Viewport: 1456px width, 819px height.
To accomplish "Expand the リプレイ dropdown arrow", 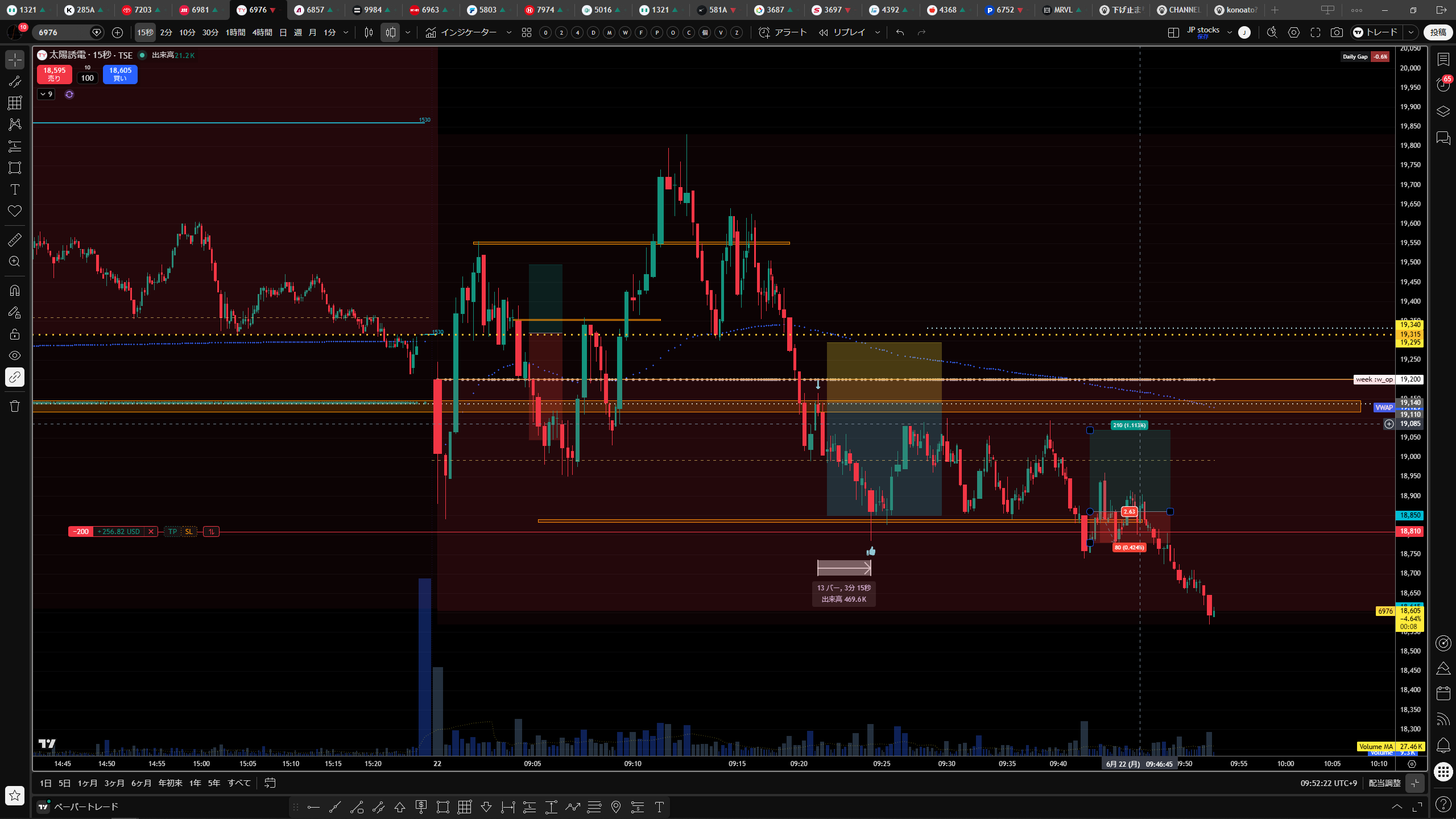I will pos(877,32).
